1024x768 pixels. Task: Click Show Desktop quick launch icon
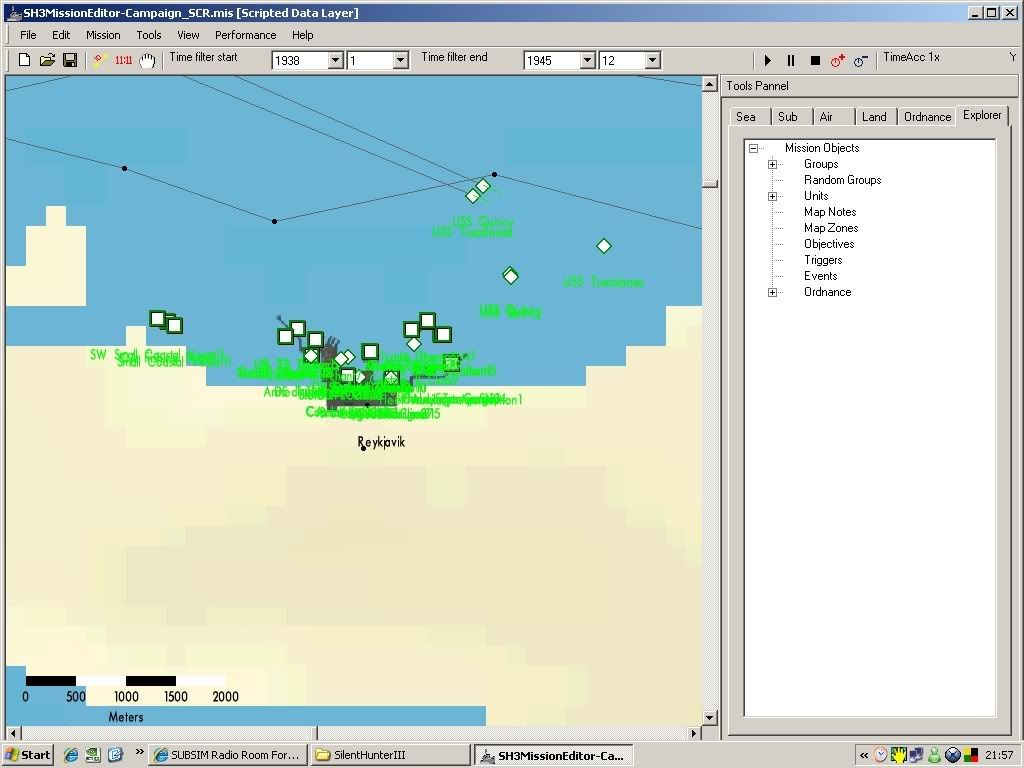(93, 755)
